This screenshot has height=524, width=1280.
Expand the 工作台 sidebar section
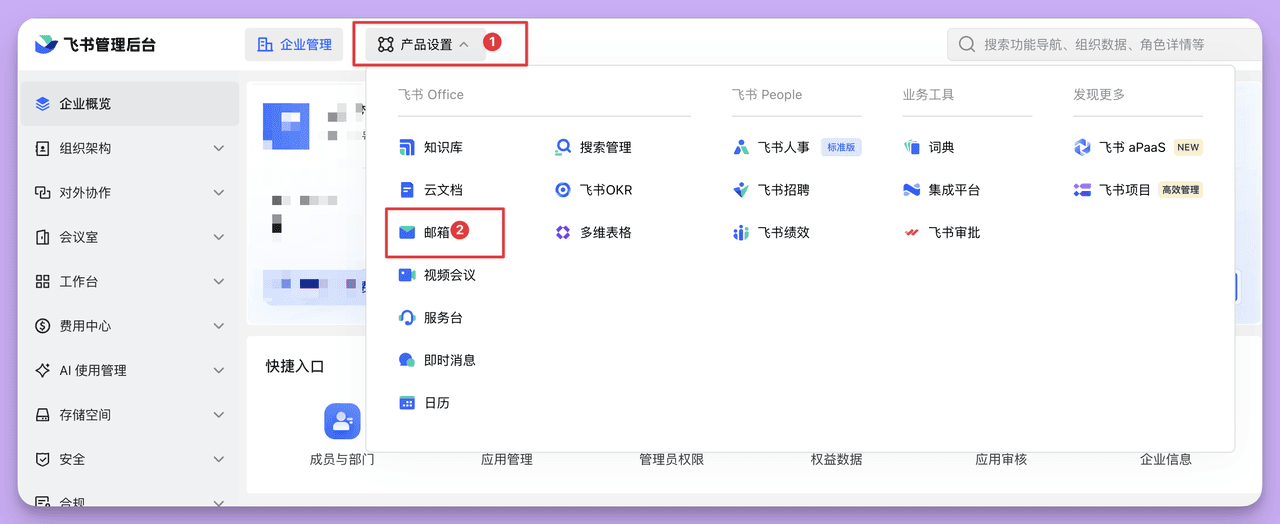pos(219,282)
